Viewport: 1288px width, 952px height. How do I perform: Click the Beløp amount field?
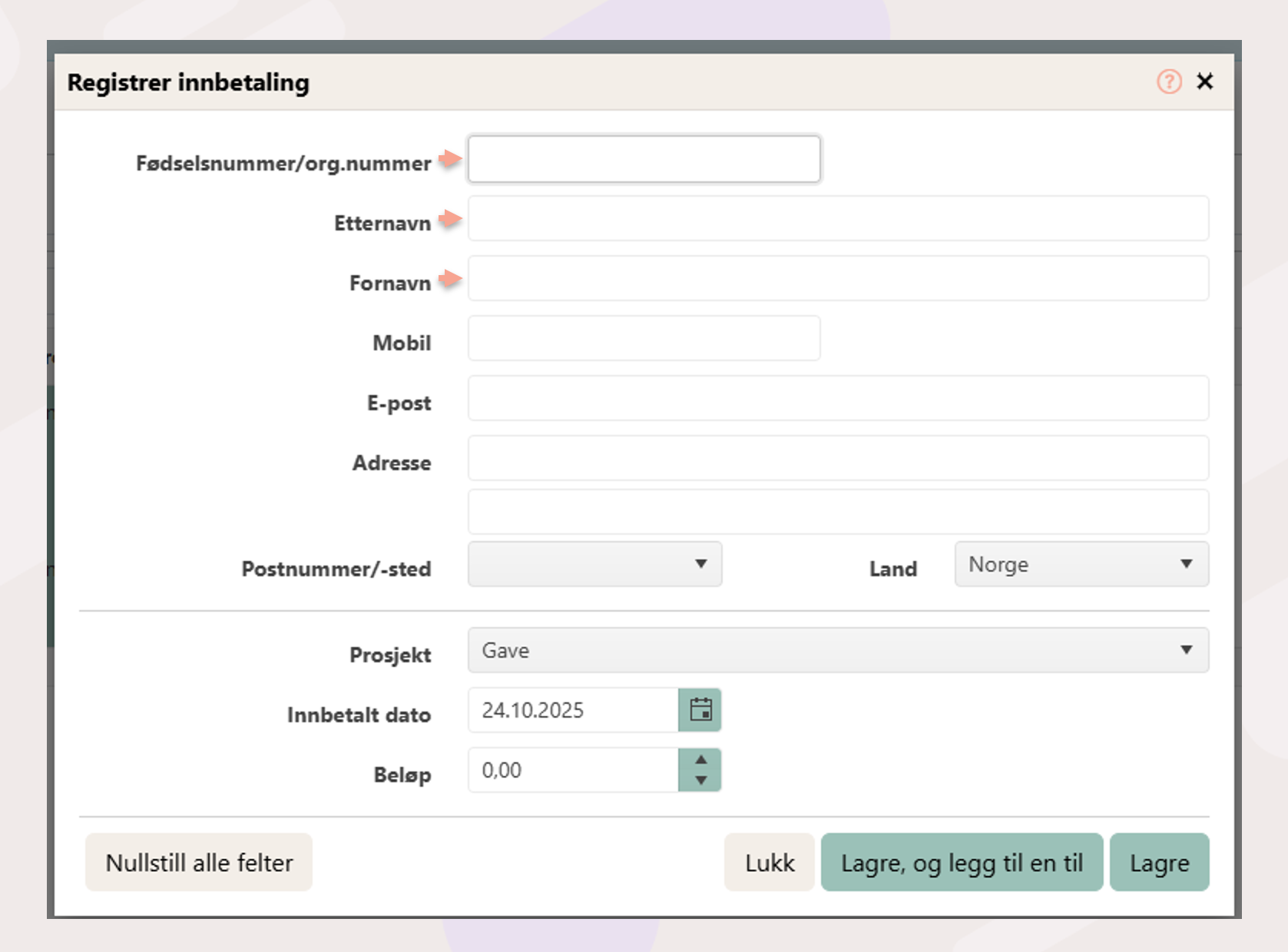573,770
